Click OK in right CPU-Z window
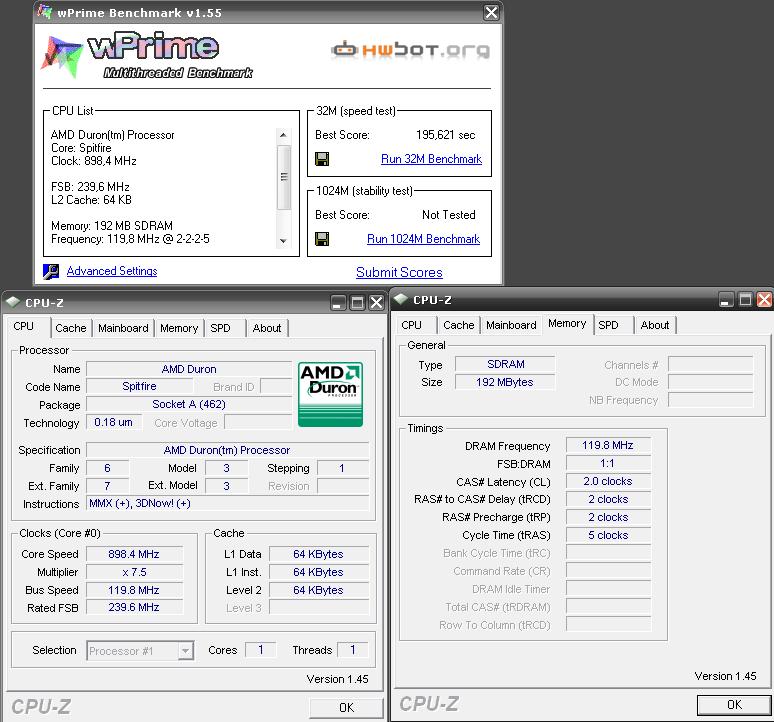 click(734, 705)
